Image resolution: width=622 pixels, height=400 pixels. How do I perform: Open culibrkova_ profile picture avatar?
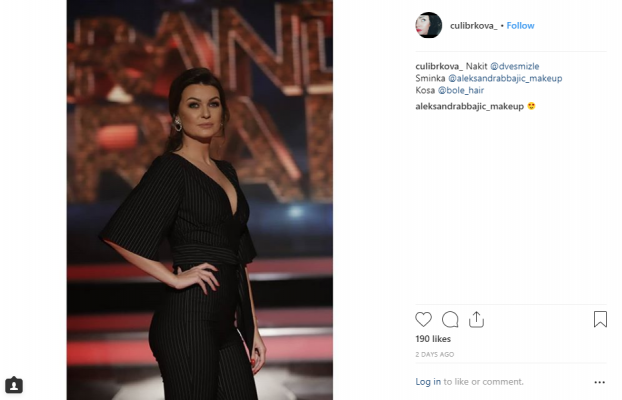tap(428, 25)
